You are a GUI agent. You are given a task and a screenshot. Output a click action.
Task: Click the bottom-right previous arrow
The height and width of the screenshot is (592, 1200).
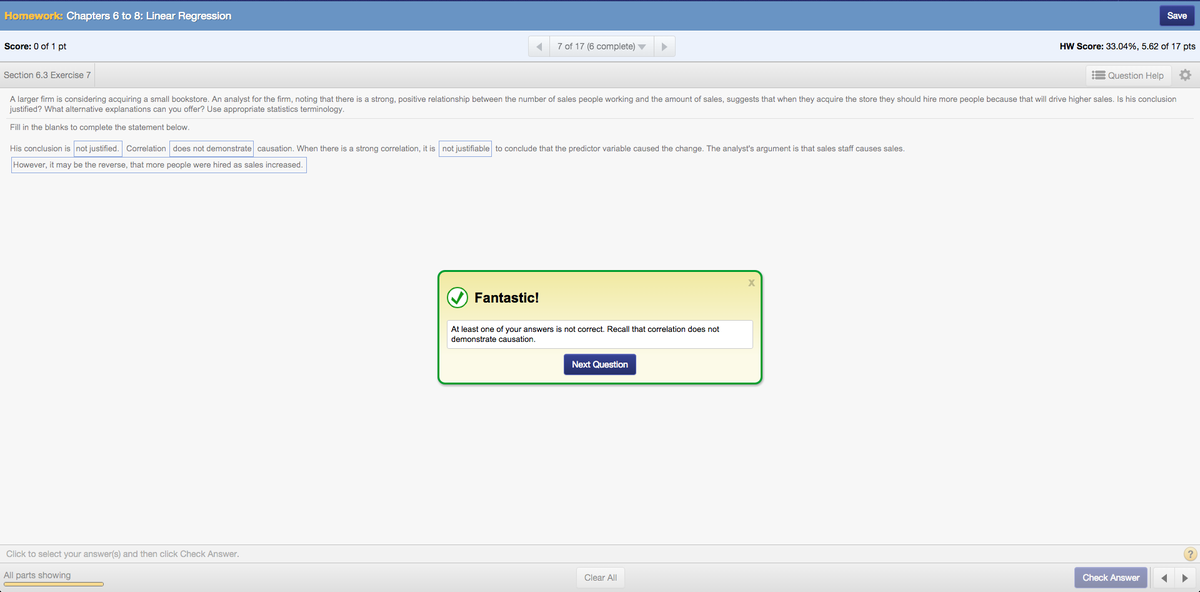click(x=1163, y=578)
